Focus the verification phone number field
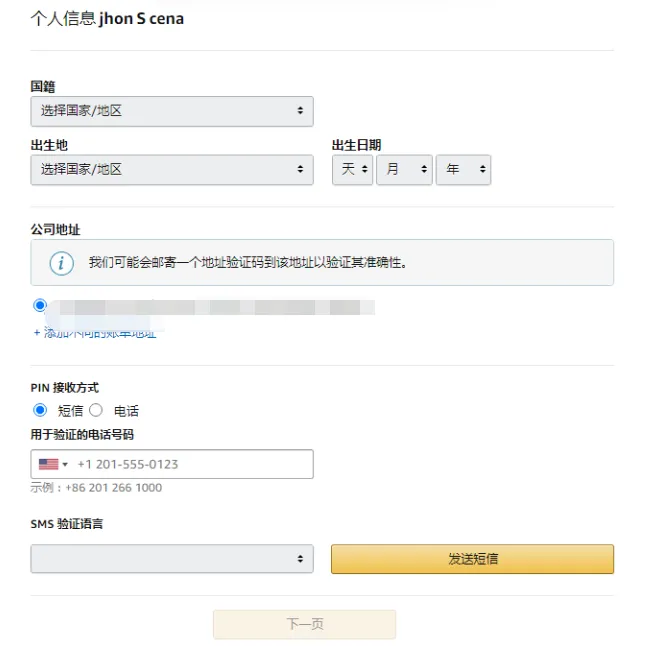This screenshot has height=650, width=661. click(x=190, y=464)
